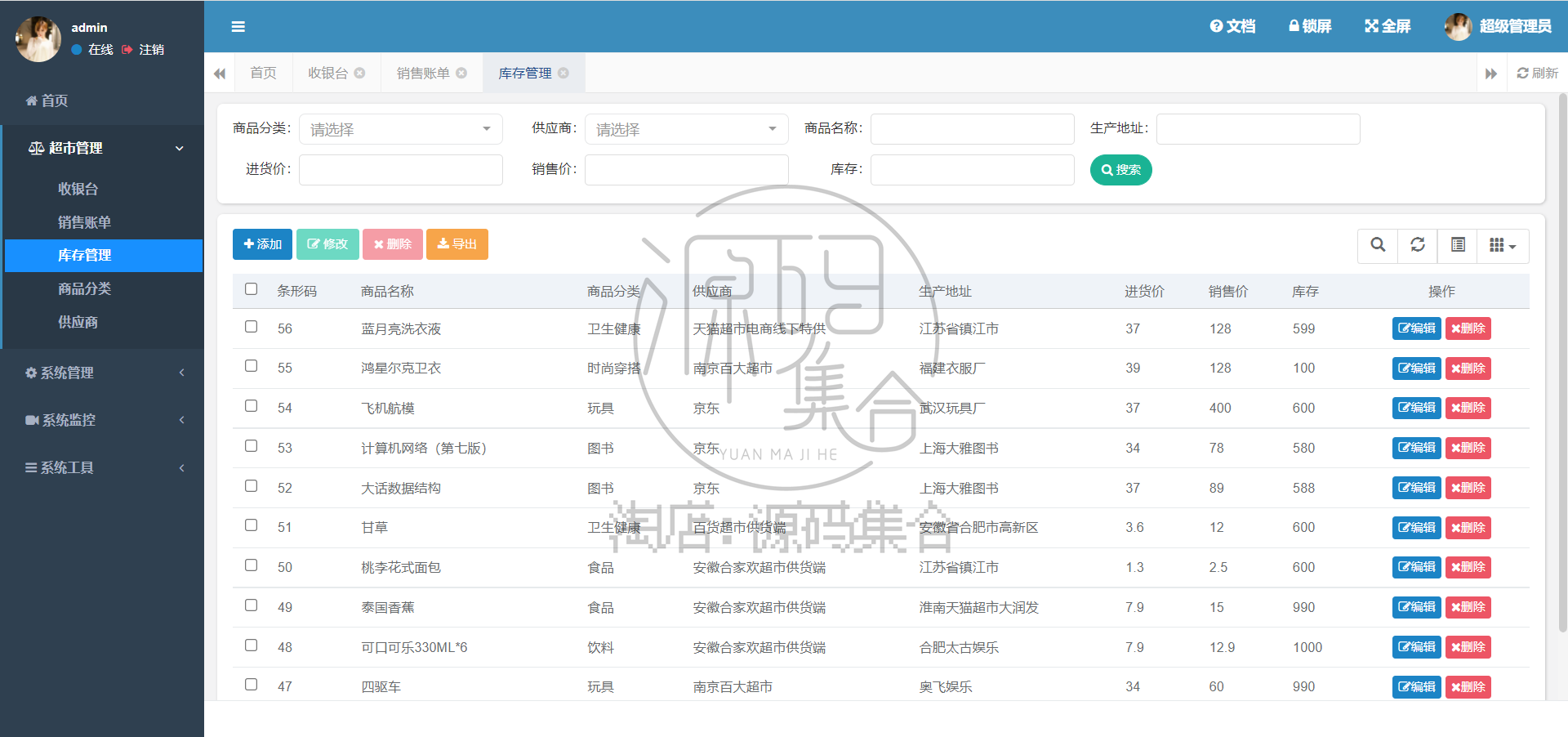Focus the 销售价 filter field

click(x=687, y=170)
